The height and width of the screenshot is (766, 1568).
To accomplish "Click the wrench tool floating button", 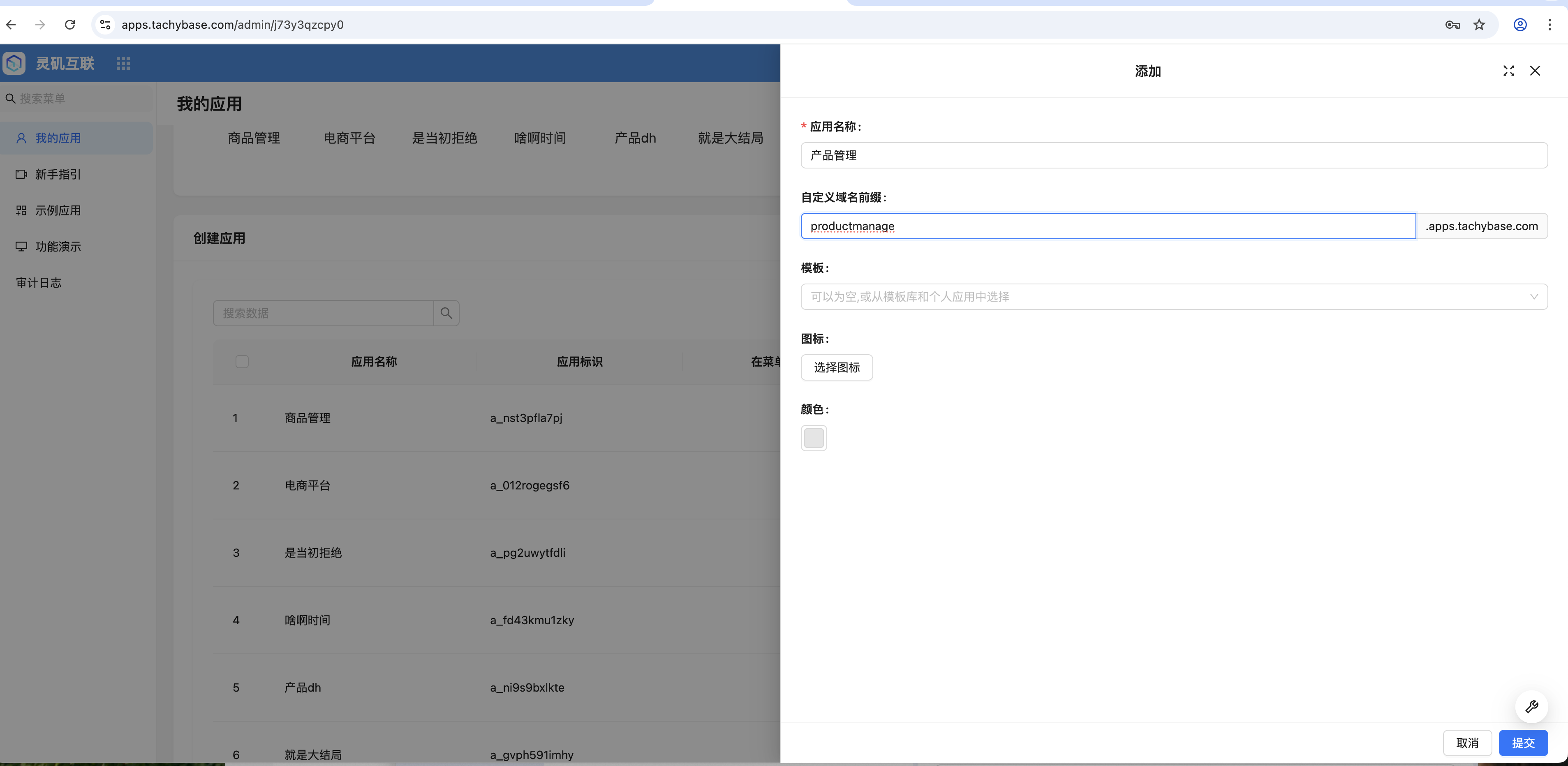I will pyautogui.click(x=1531, y=706).
